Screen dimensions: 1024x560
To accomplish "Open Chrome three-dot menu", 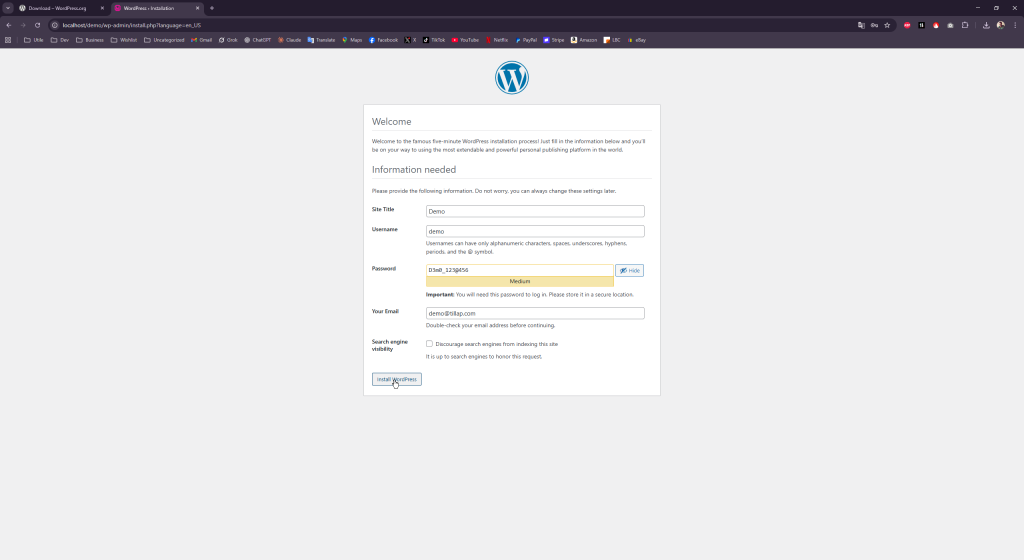I will (x=1014, y=25).
